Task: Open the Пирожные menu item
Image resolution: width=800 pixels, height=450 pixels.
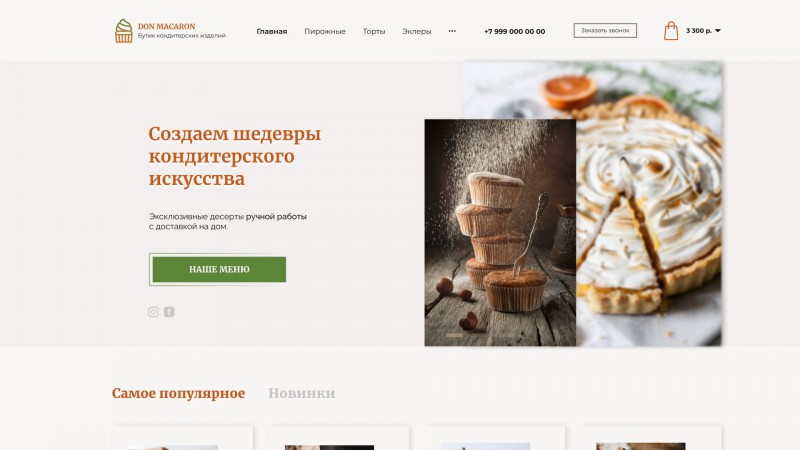Action: (325, 31)
